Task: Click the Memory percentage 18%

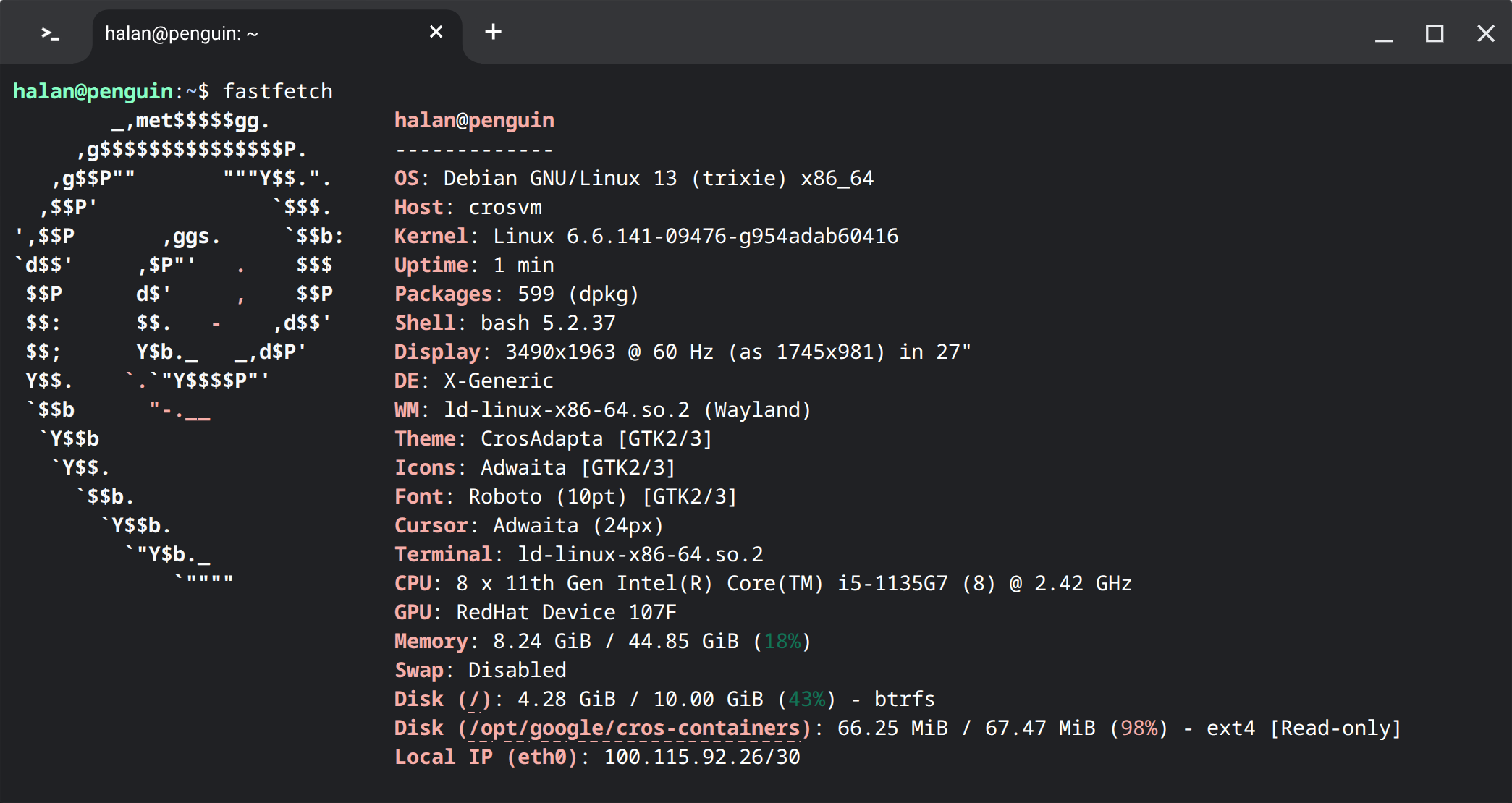Action: click(782, 641)
